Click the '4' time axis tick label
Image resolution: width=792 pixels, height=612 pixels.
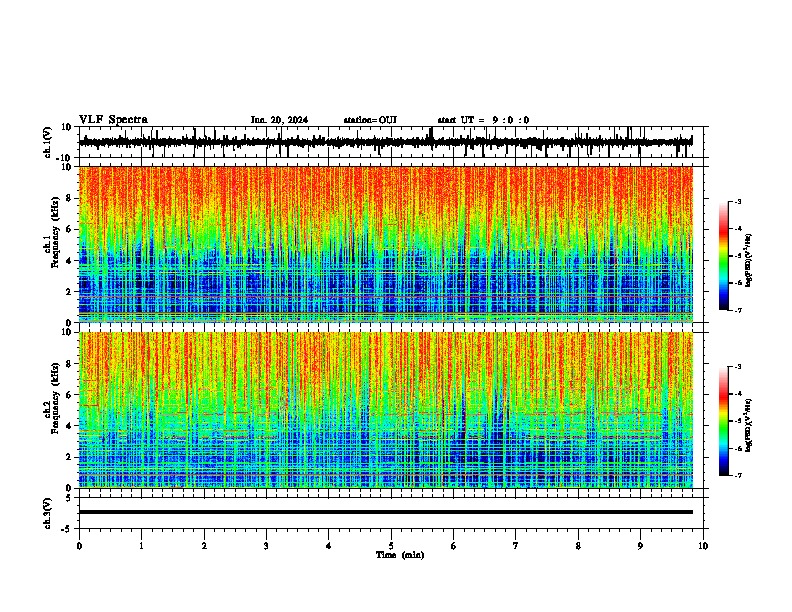pos(329,545)
